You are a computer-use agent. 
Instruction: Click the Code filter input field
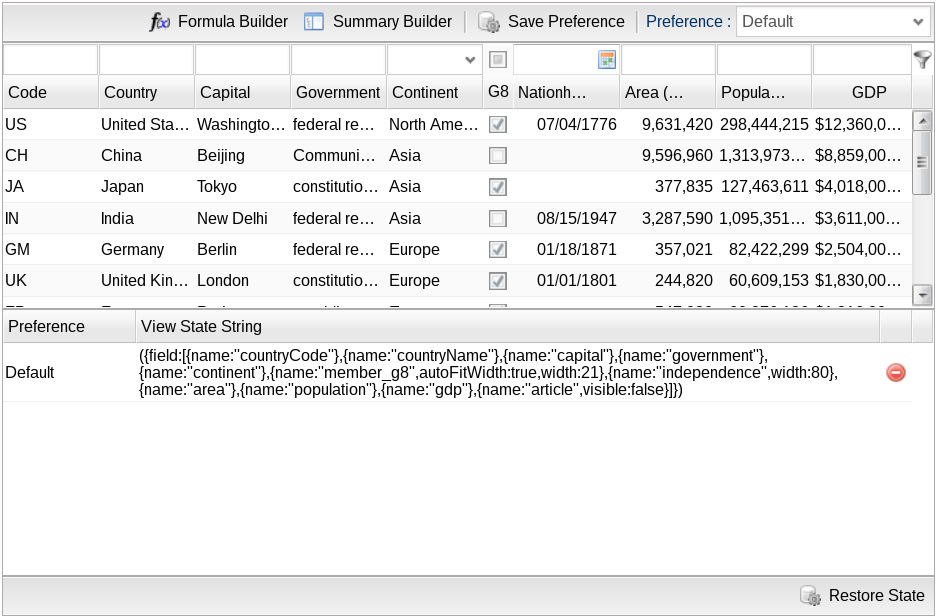[x=50, y=60]
